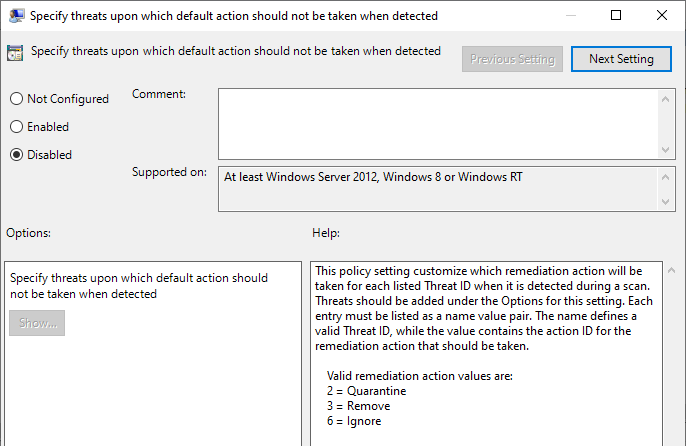Select the Enabled radio button

16,126
